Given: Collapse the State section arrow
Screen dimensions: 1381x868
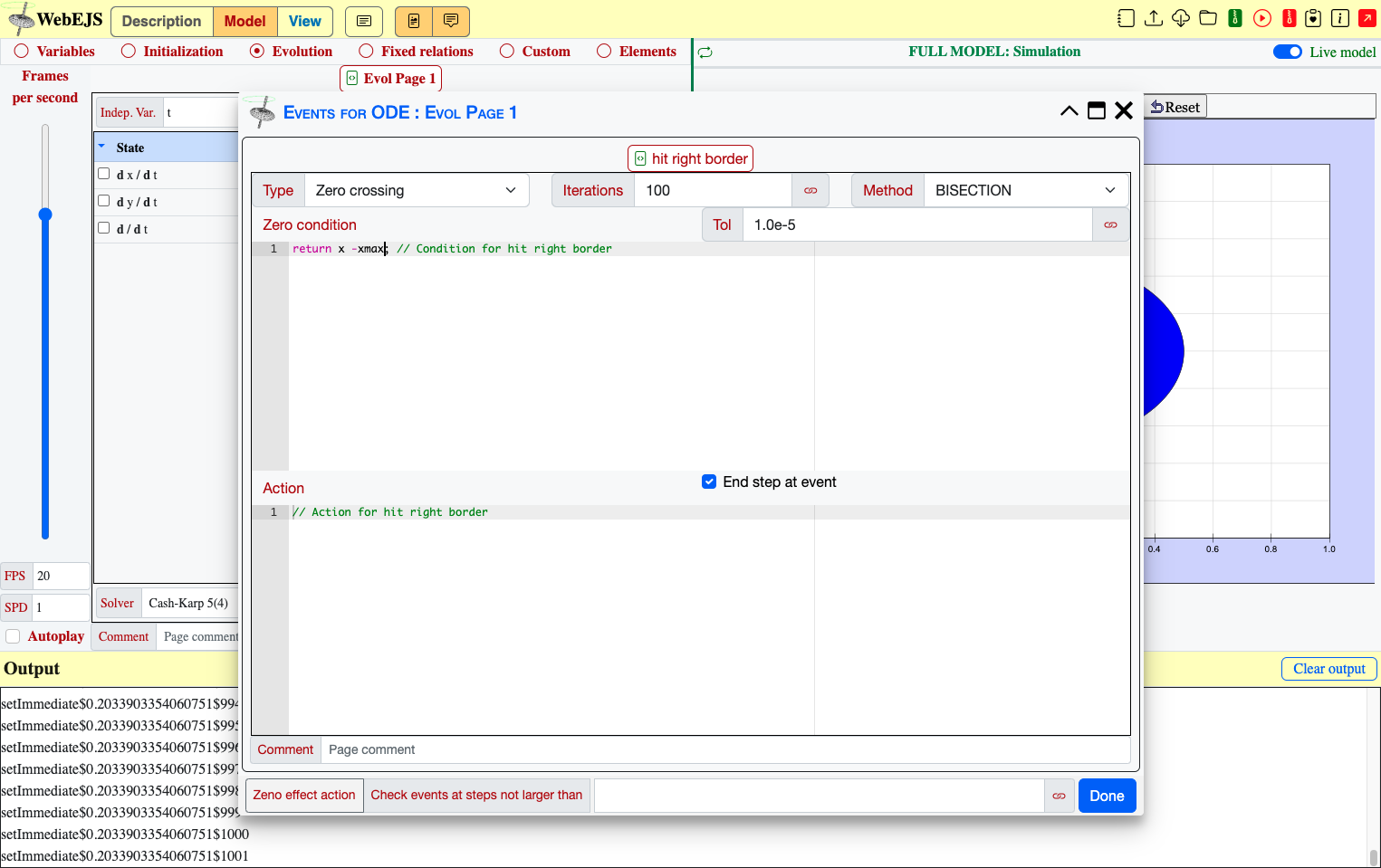Looking at the screenshot, I should (101, 147).
